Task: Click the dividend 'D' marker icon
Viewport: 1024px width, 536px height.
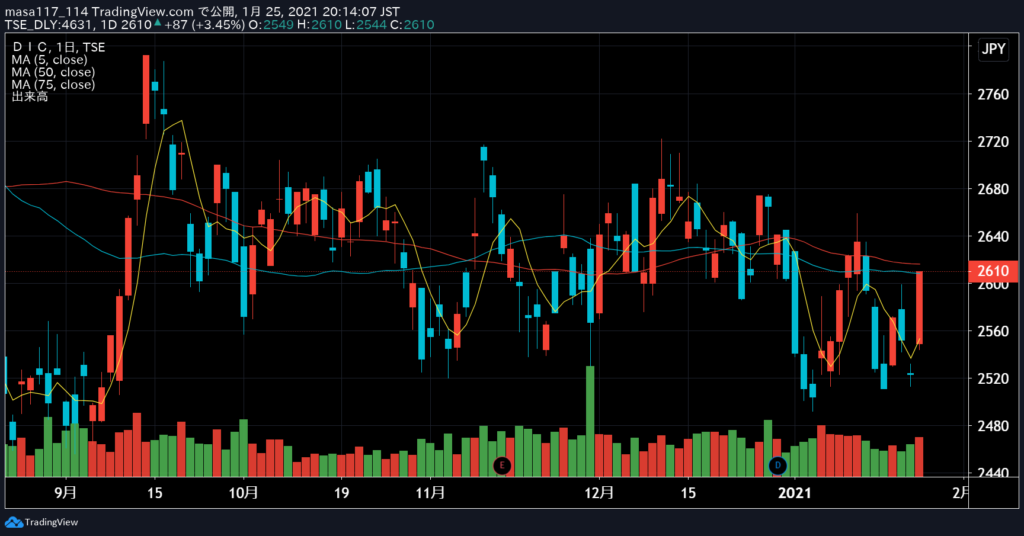Action: click(x=777, y=465)
